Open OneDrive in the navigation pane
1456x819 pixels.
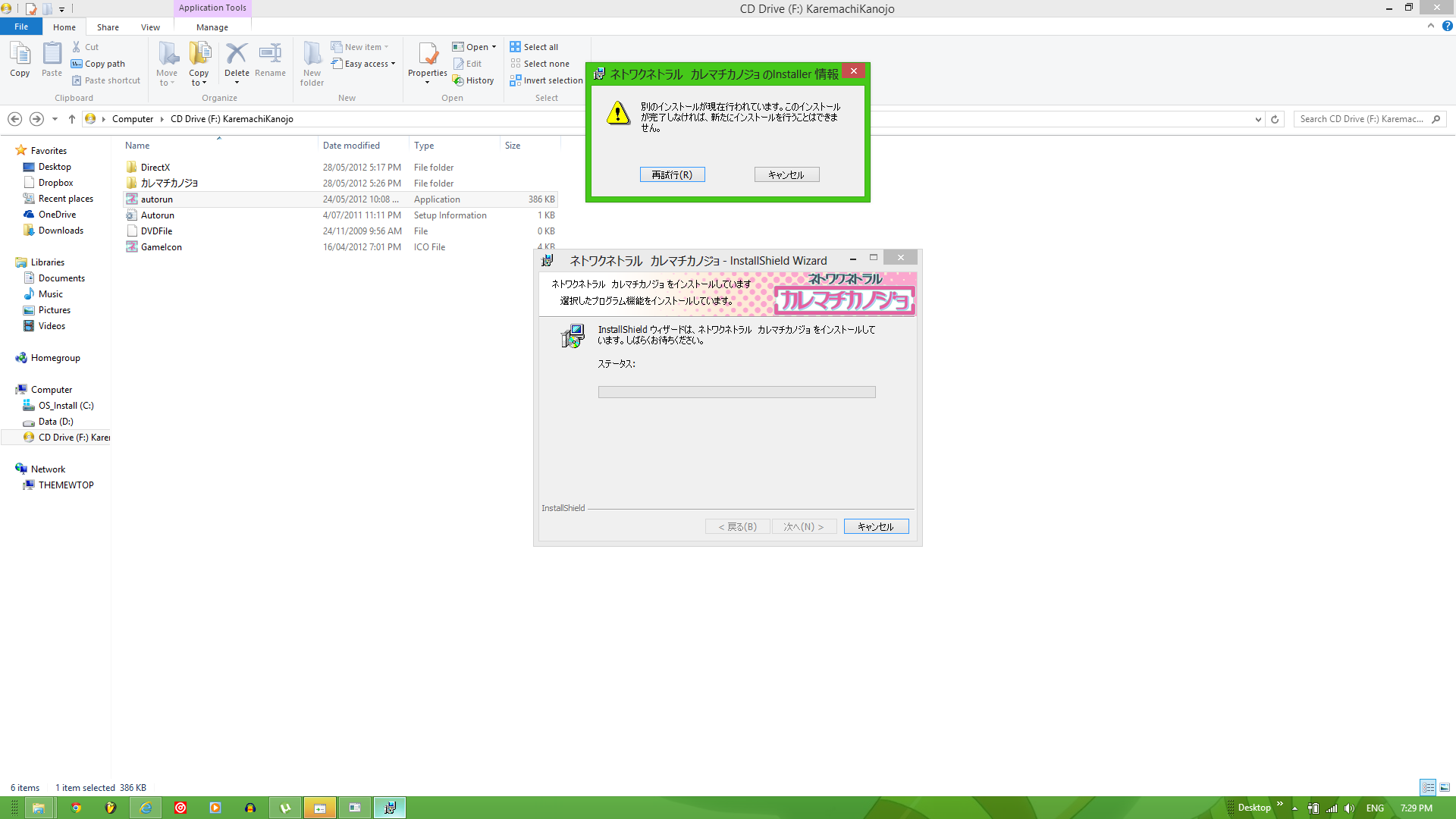coord(57,215)
